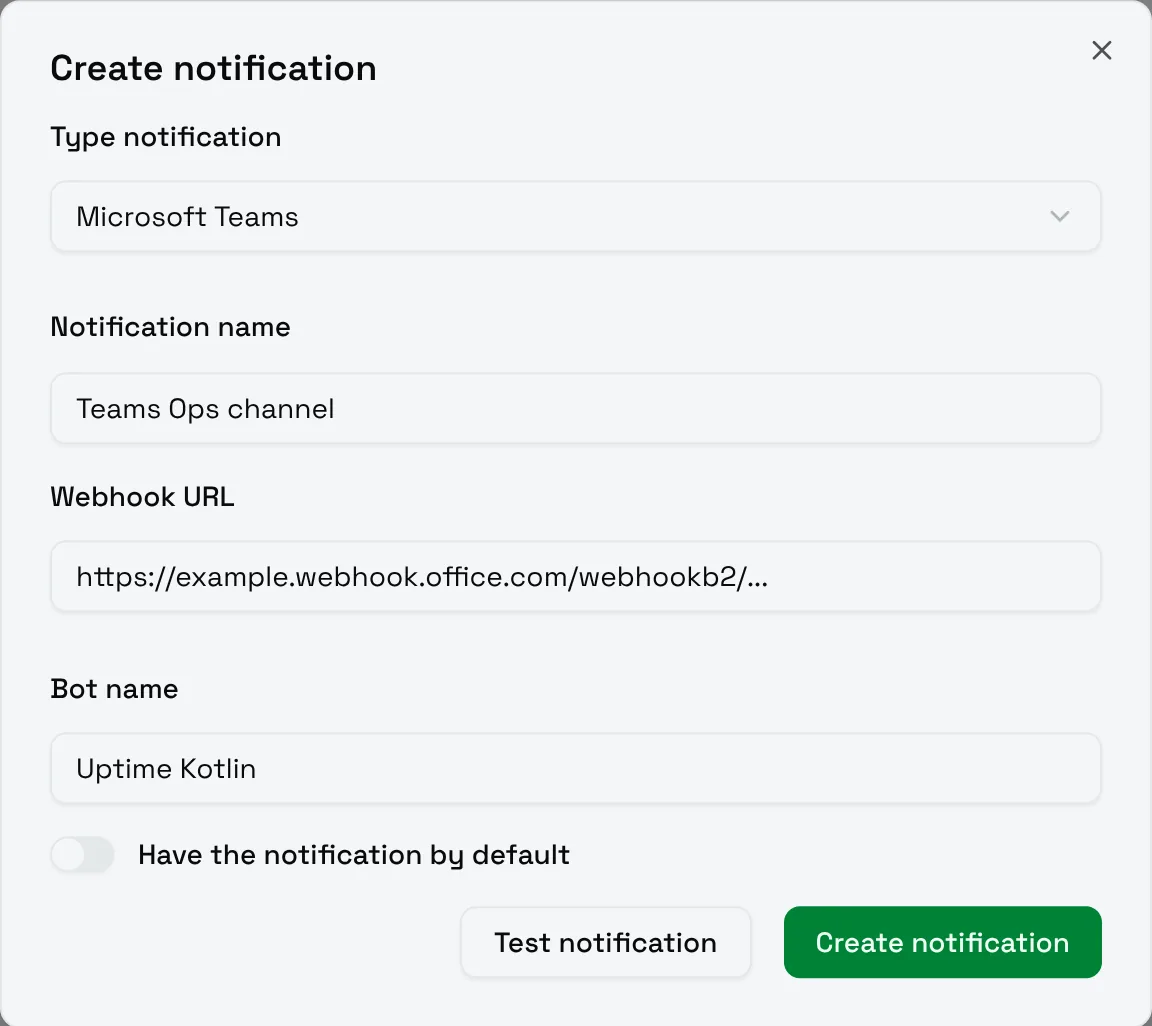Open the Type notification dropdown
The image size is (1152, 1026).
click(575, 216)
